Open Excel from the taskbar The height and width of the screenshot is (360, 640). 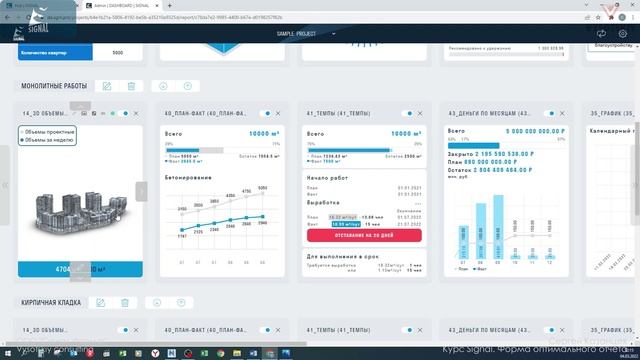click(204, 353)
